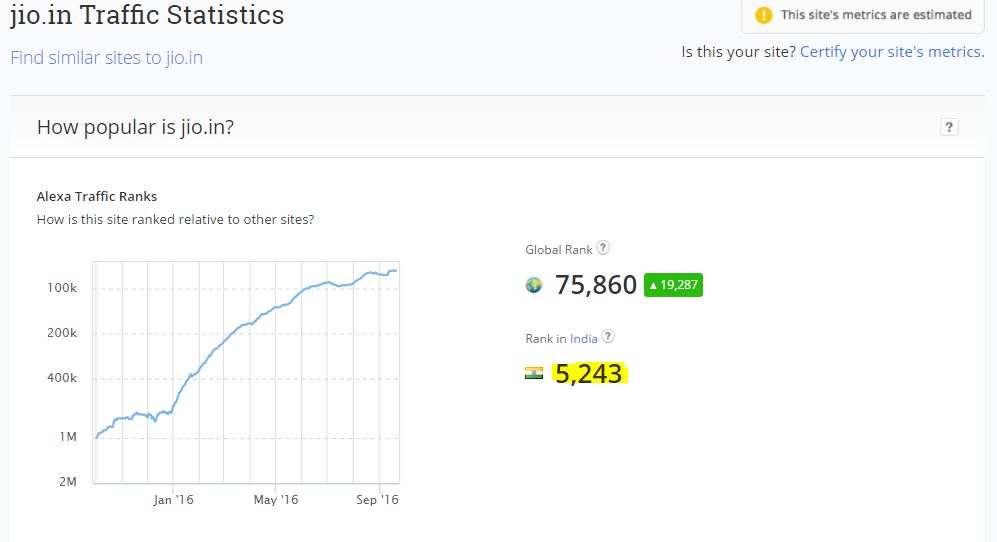This screenshot has width=997, height=542.
Task: Open Find similar sites to jio.in link
Action: coord(106,58)
